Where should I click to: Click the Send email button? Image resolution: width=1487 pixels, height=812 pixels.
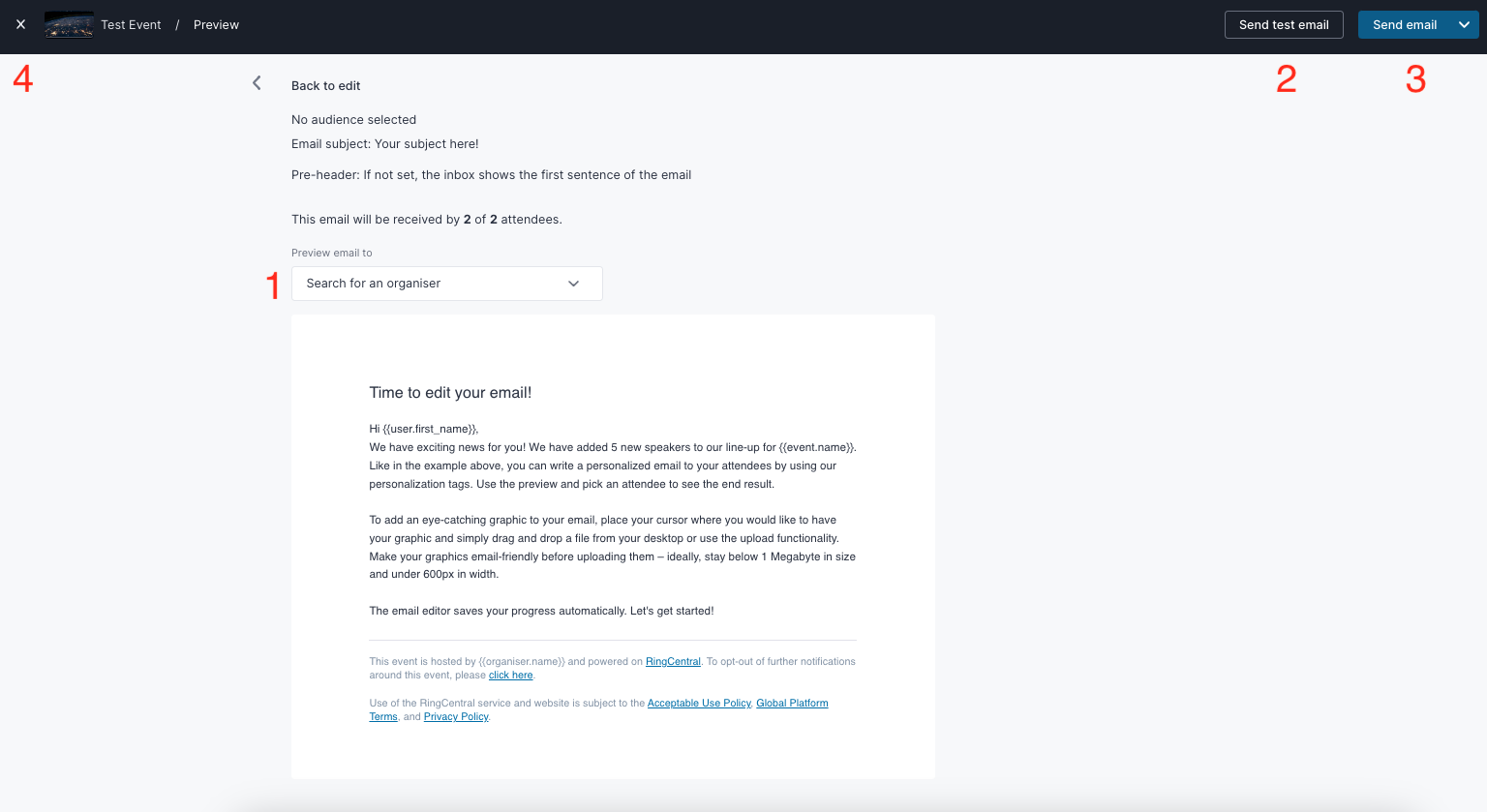[x=1405, y=24]
